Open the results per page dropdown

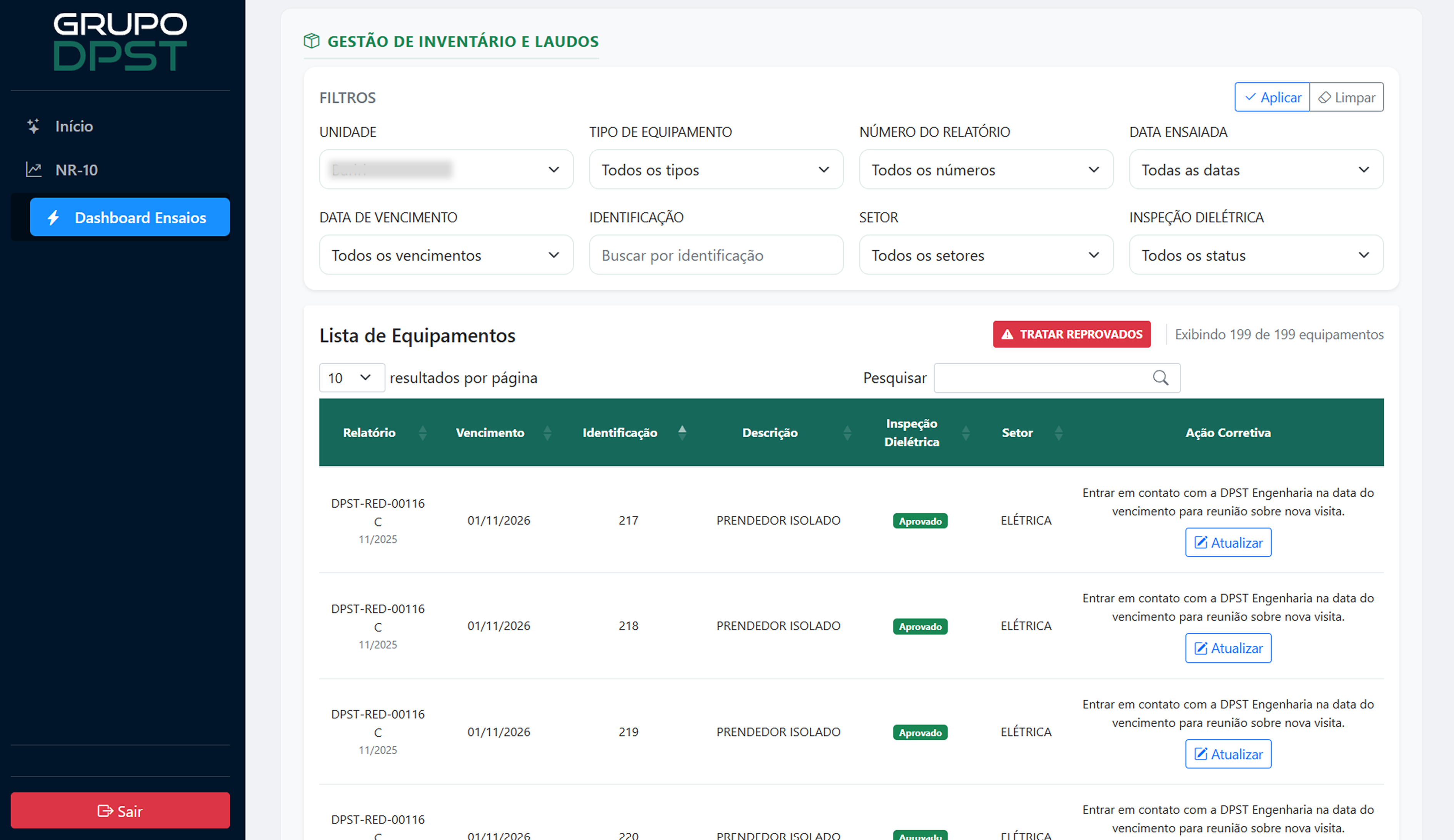[352, 378]
